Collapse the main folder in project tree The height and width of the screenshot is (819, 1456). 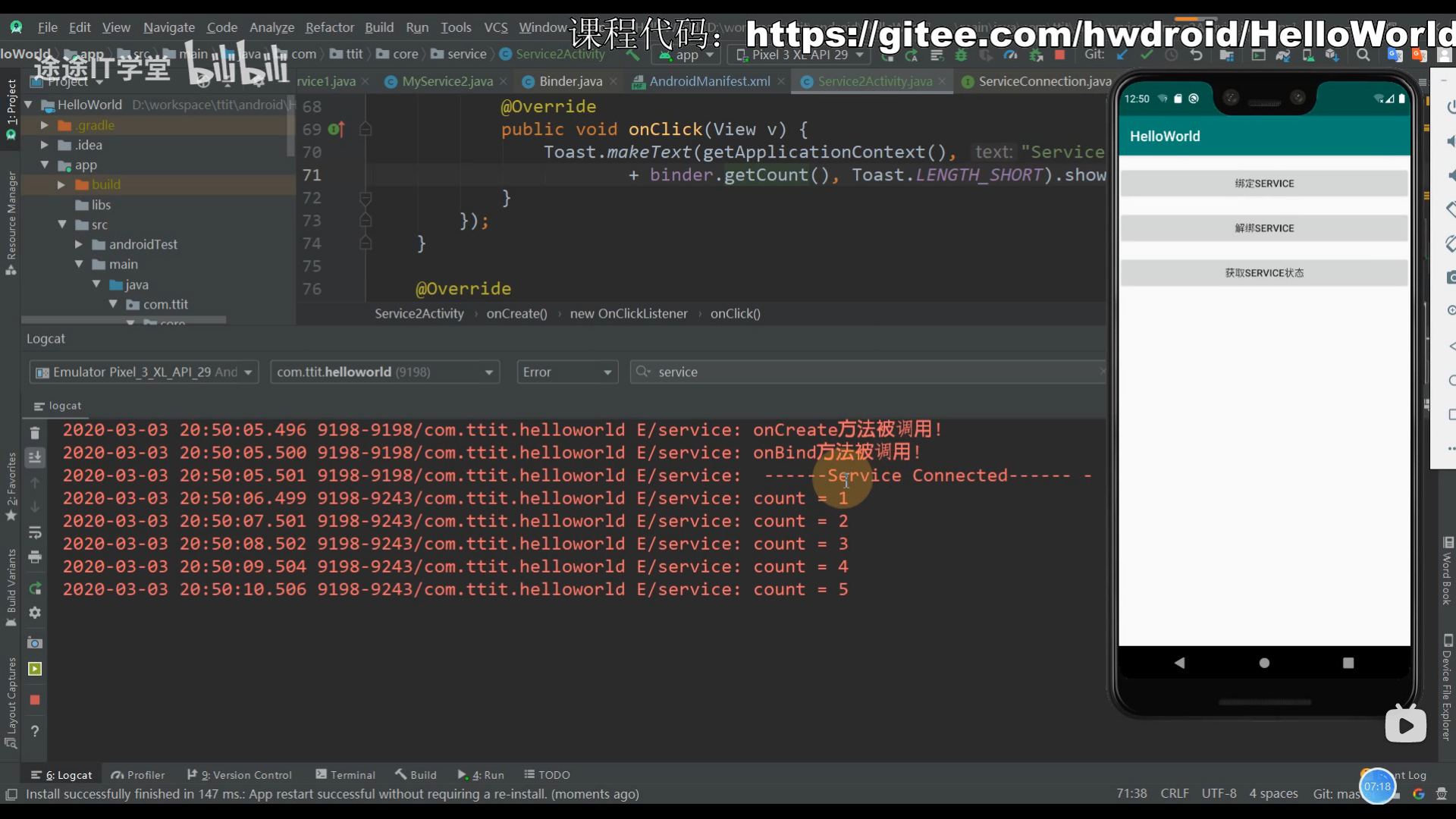(x=79, y=264)
